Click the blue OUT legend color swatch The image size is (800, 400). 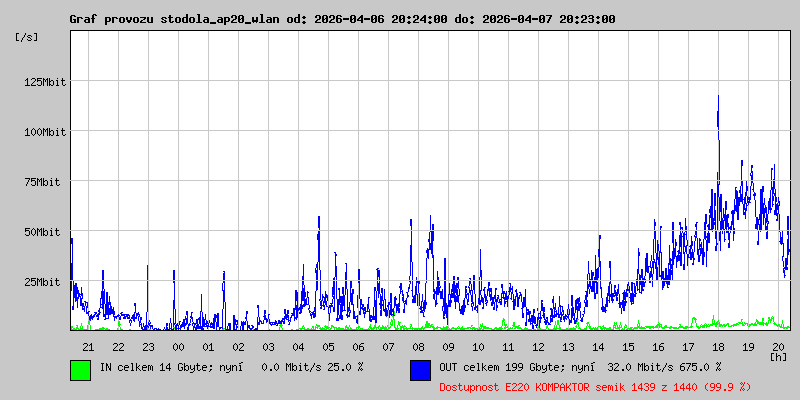point(420,370)
